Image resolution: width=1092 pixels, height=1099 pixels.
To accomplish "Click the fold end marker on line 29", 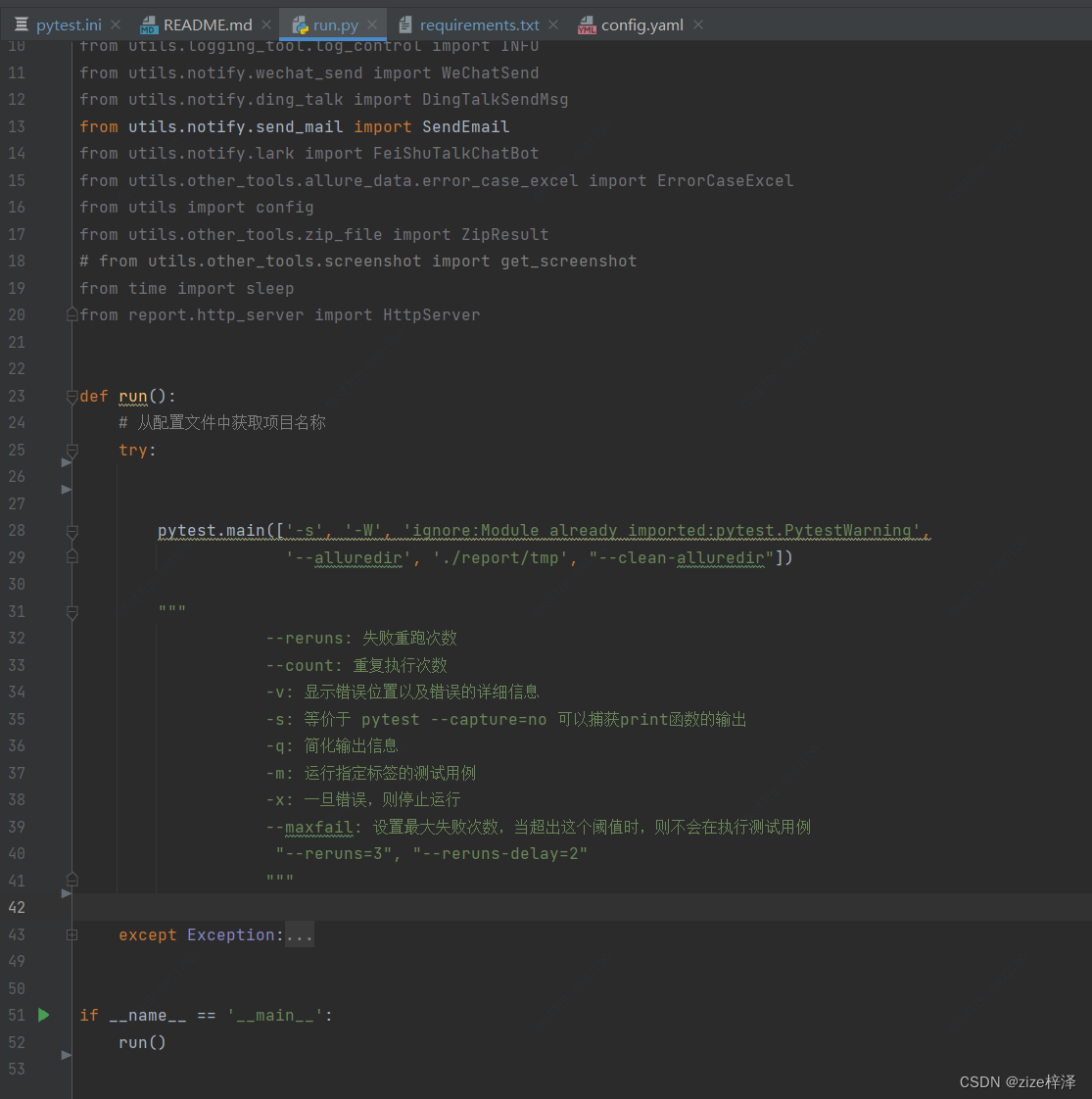I will coord(71,557).
